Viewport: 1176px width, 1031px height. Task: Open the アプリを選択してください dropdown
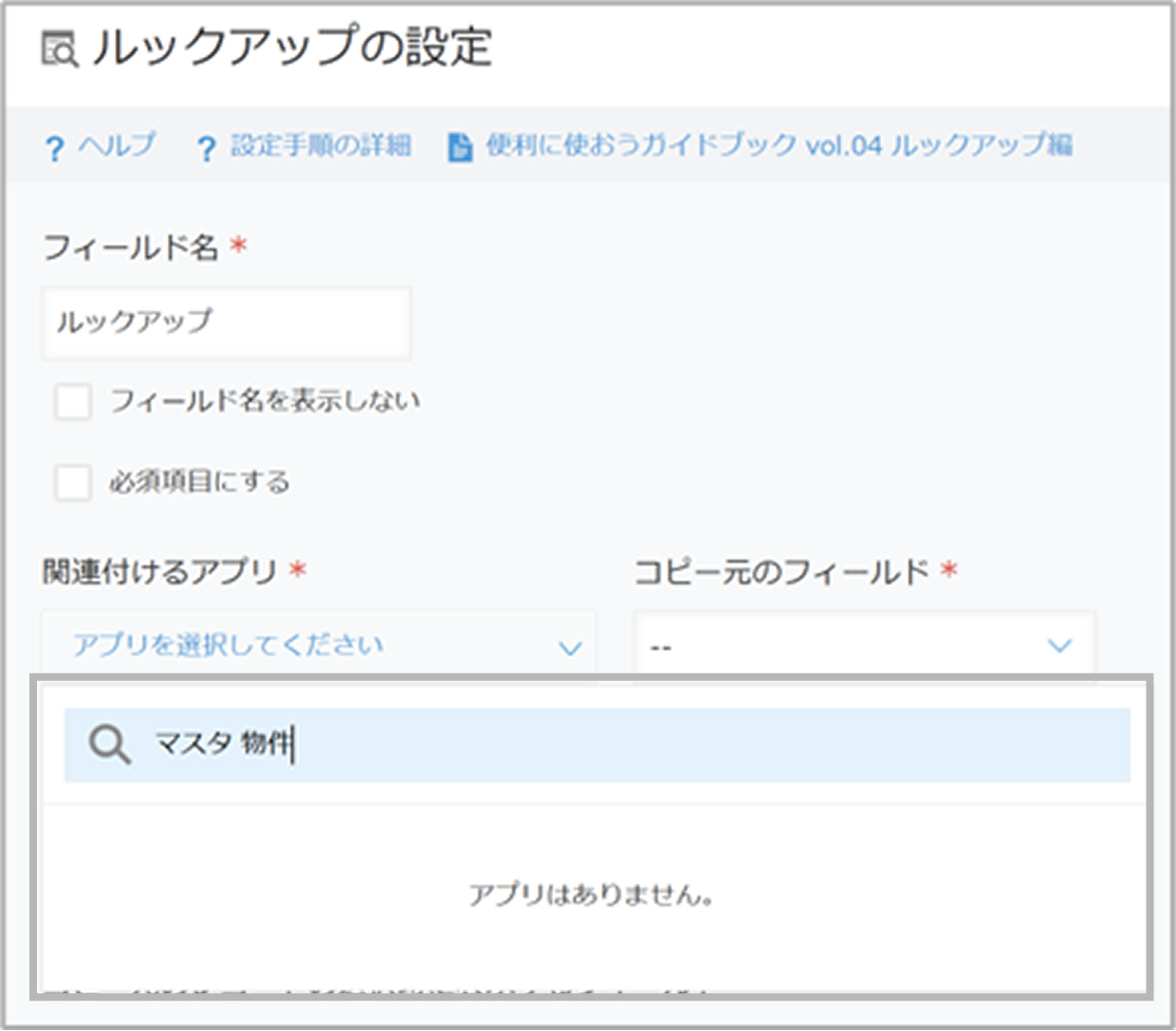[318, 646]
